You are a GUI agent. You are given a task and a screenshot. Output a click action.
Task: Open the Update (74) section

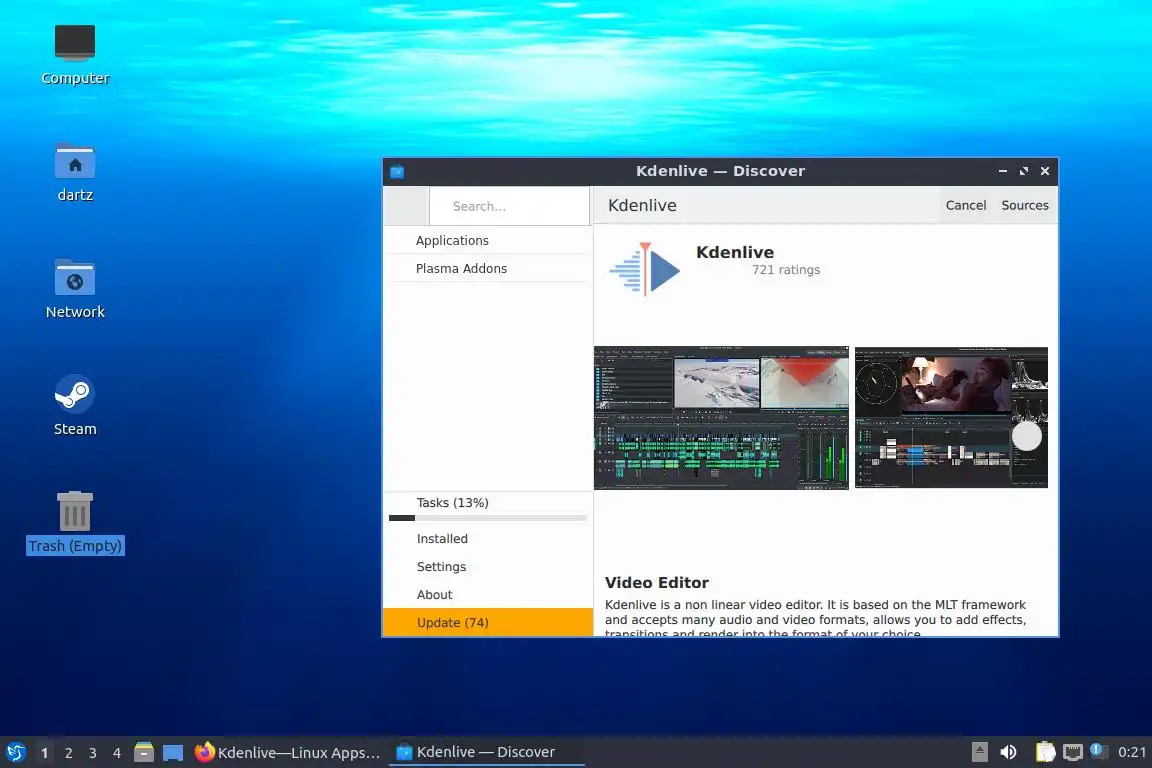[488, 622]
